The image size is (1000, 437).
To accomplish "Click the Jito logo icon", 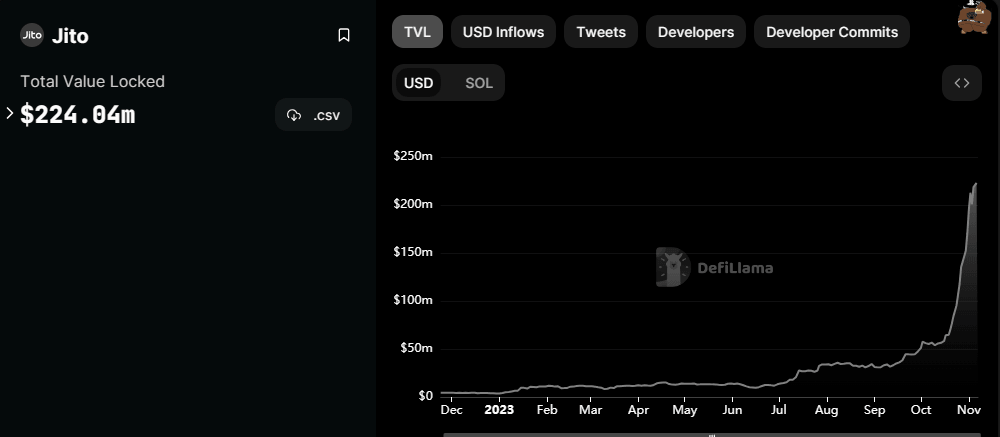I will 32,35.
